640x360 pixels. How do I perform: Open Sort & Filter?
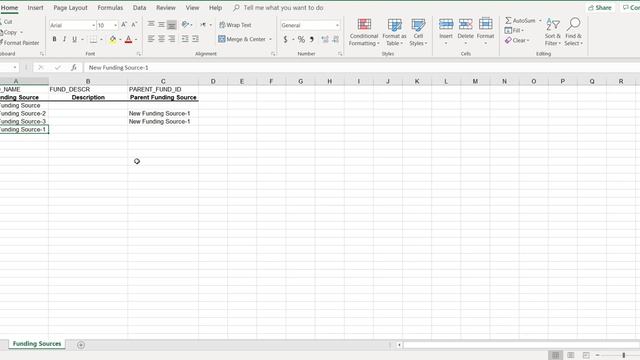click(553, 32)
